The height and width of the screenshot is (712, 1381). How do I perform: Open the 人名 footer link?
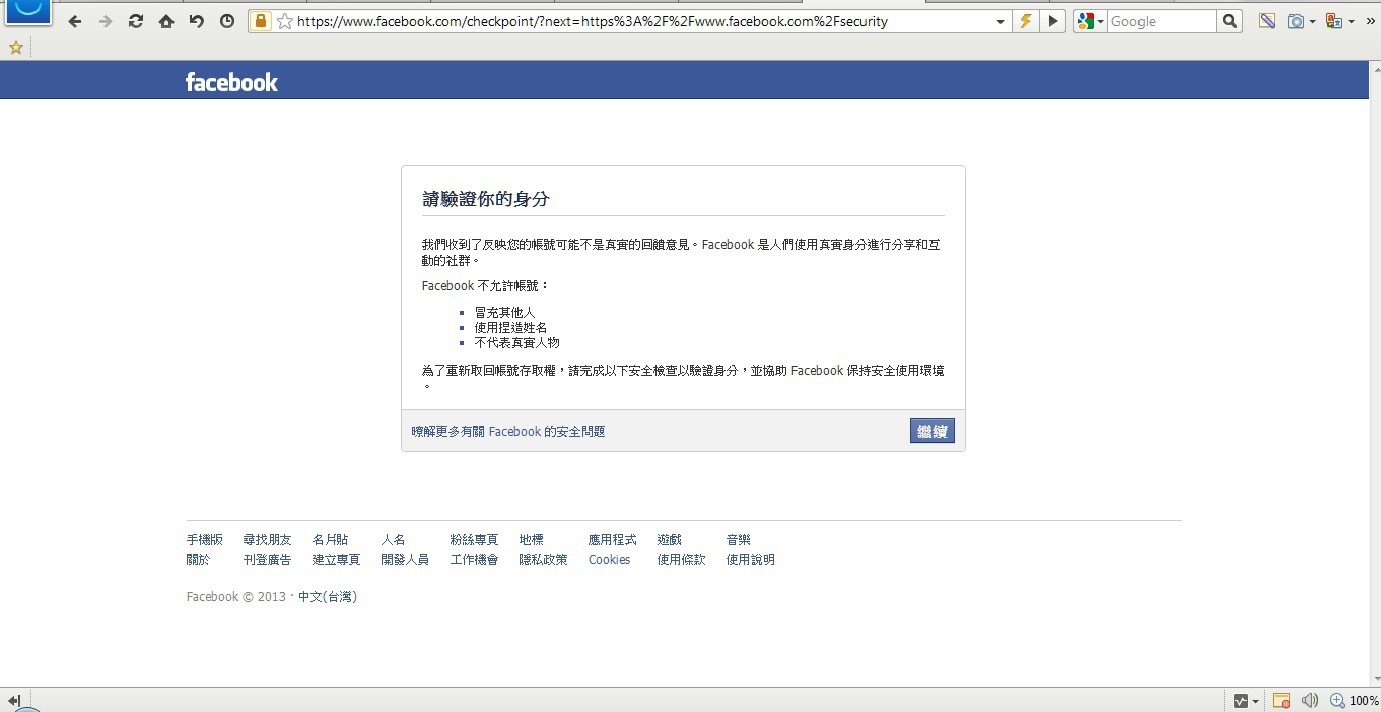tap(393, 540)
